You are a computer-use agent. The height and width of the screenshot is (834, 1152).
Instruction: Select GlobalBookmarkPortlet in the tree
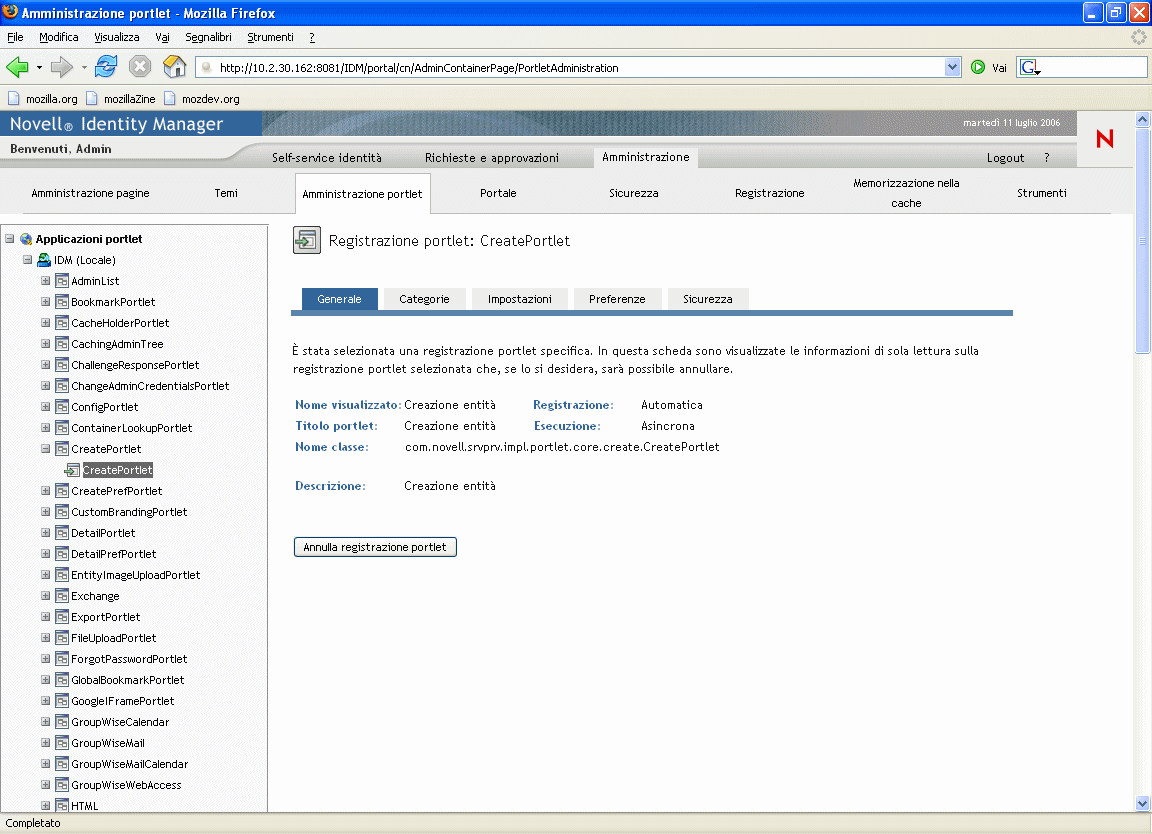tap(128, 680)
